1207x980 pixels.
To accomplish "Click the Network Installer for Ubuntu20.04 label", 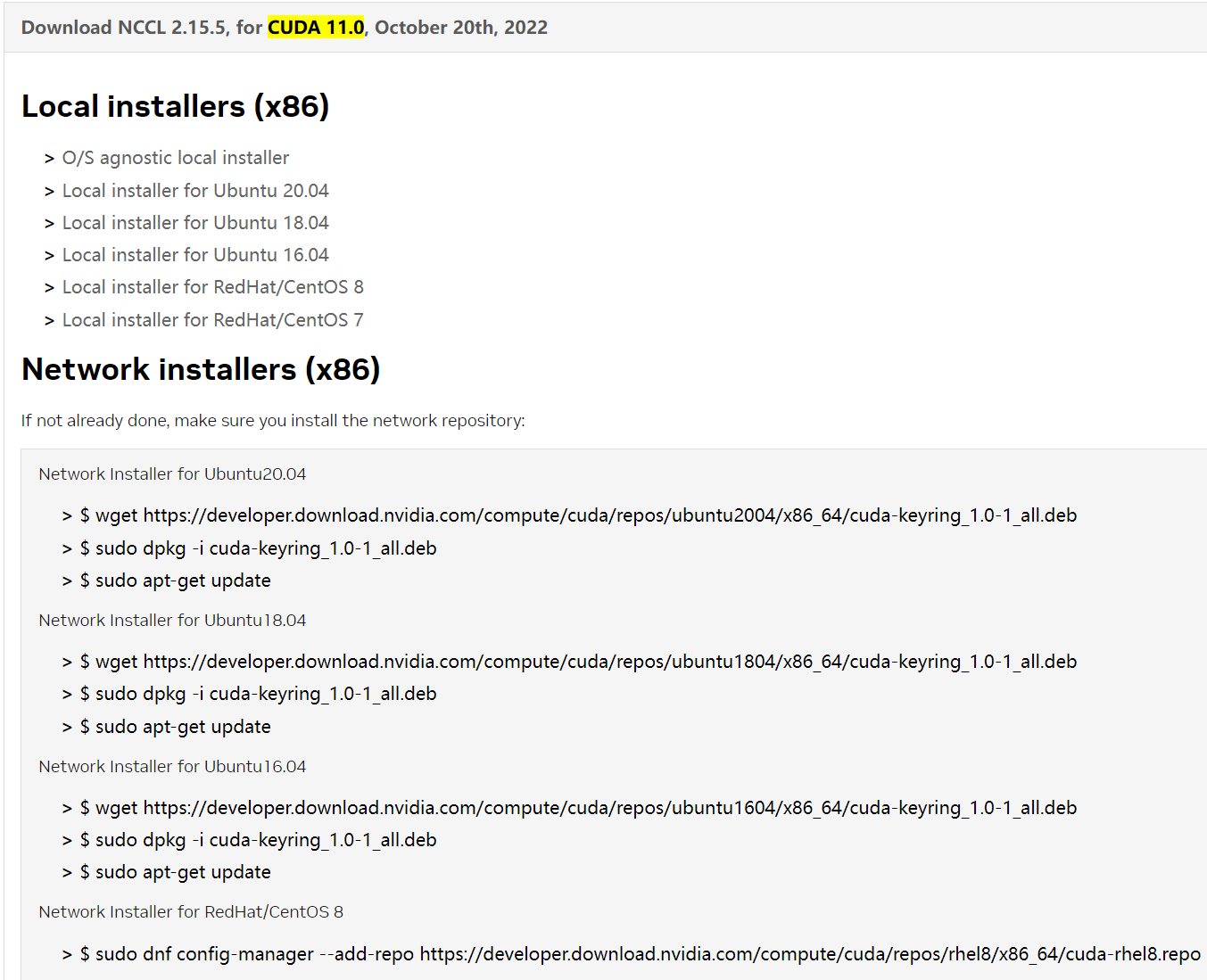I will click(x=172, y=474).
